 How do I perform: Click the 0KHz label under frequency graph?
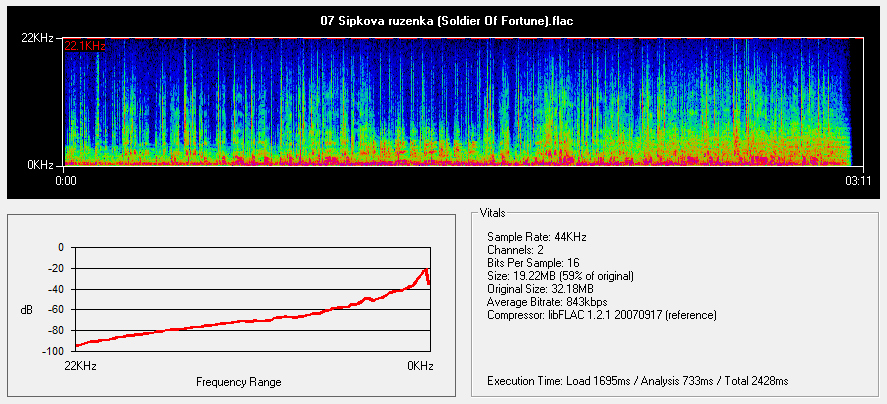[x=420, y=366]
